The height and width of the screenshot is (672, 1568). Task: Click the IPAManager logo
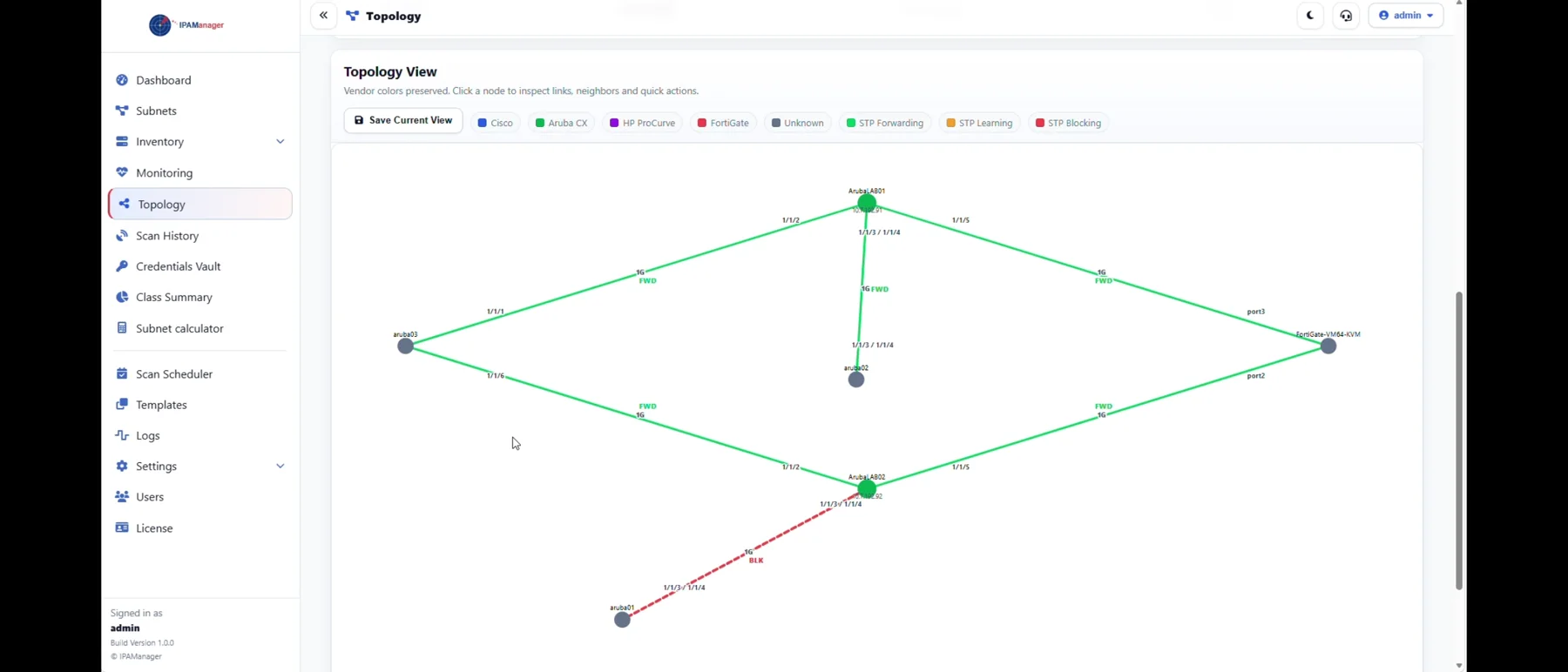186,25
